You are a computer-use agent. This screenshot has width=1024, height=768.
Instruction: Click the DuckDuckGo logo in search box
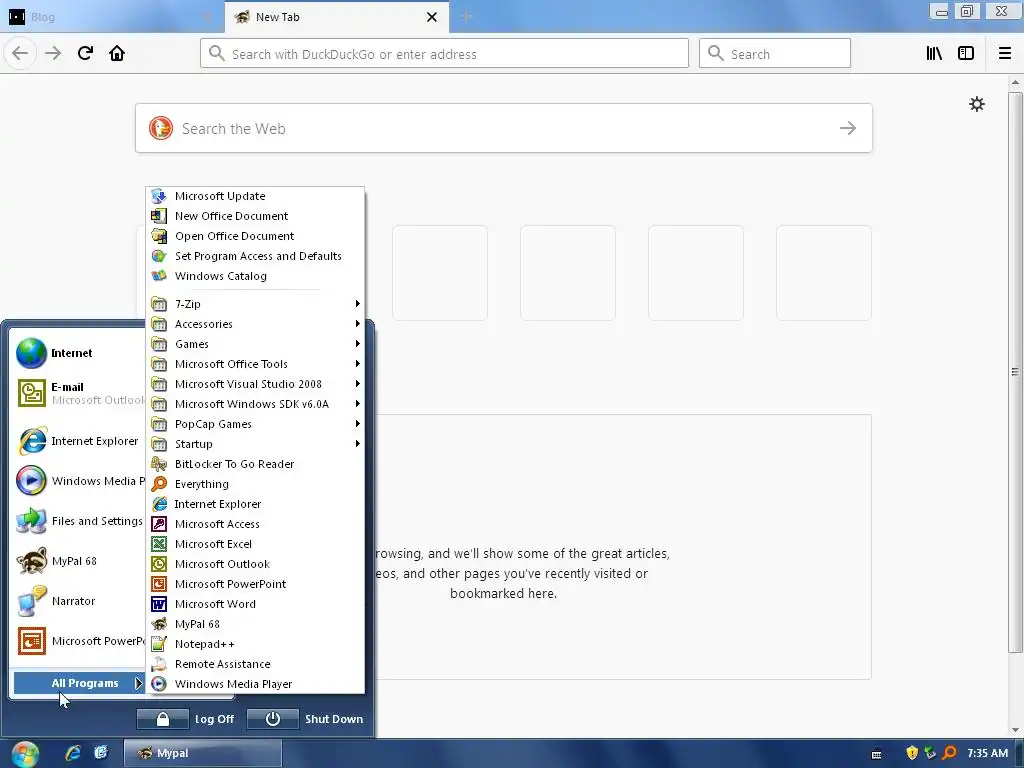tap(161, 128)
